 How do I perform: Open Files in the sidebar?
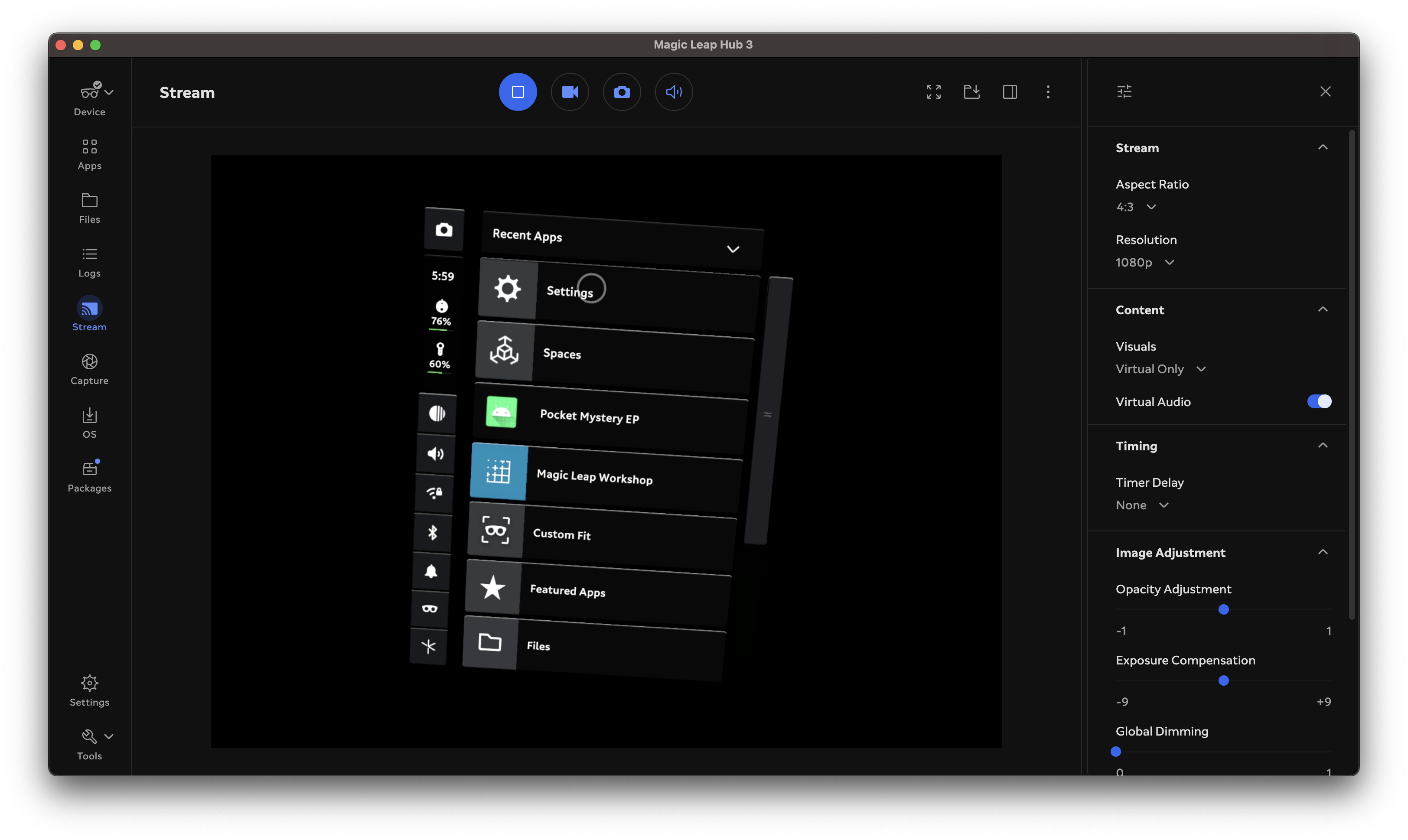click(89, 208)
